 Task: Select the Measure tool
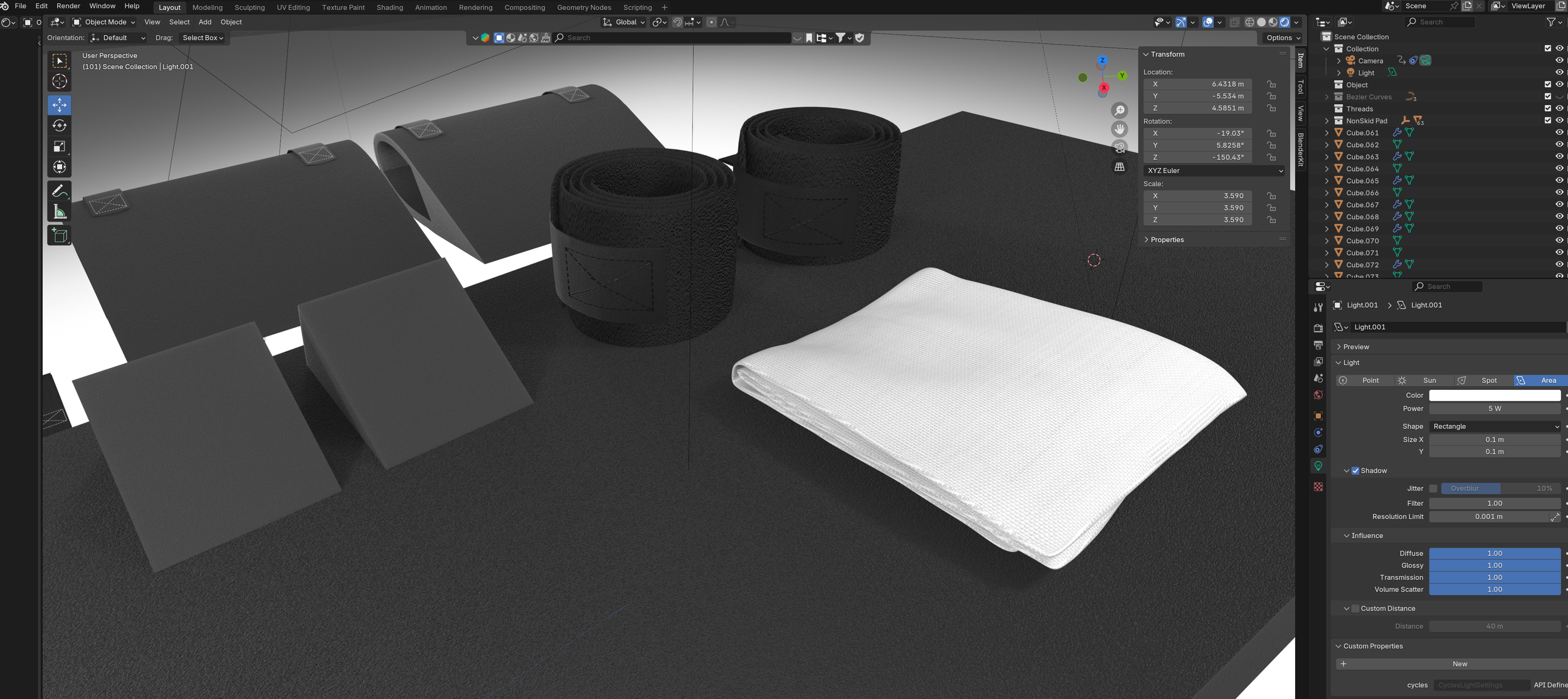[60, 212]
